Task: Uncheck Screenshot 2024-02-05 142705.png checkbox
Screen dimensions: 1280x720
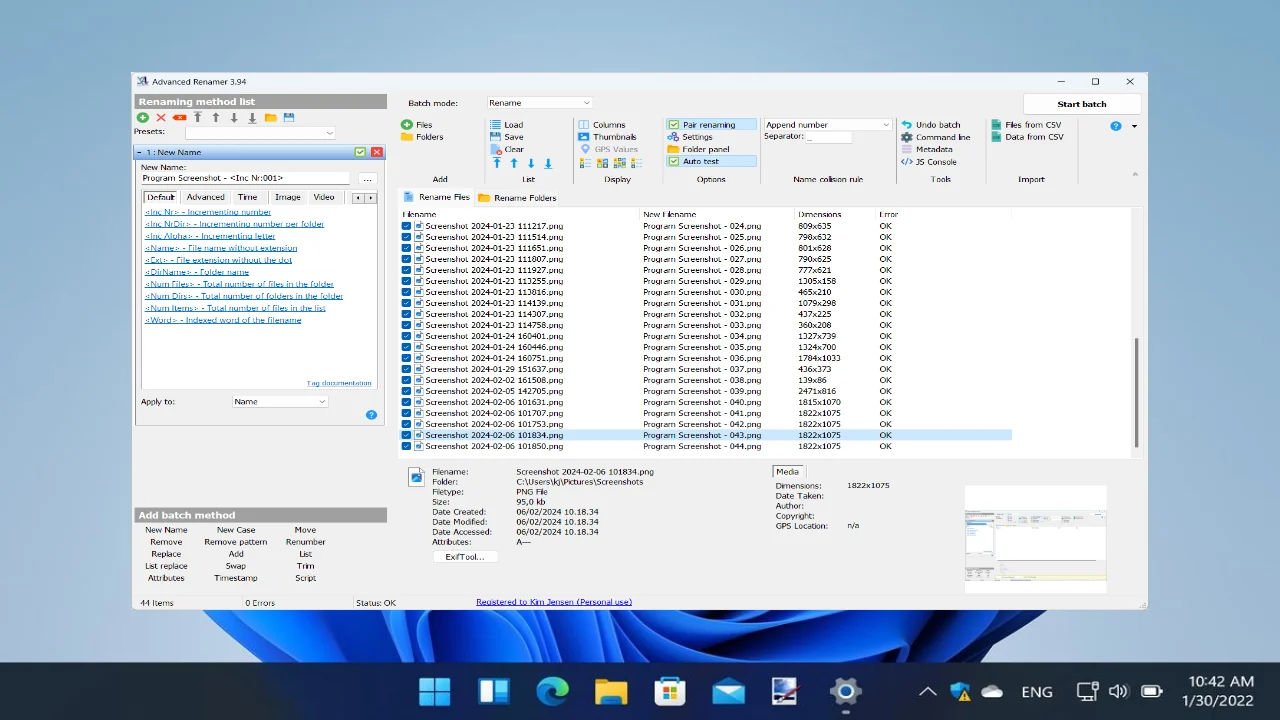Action: (406, 391)
